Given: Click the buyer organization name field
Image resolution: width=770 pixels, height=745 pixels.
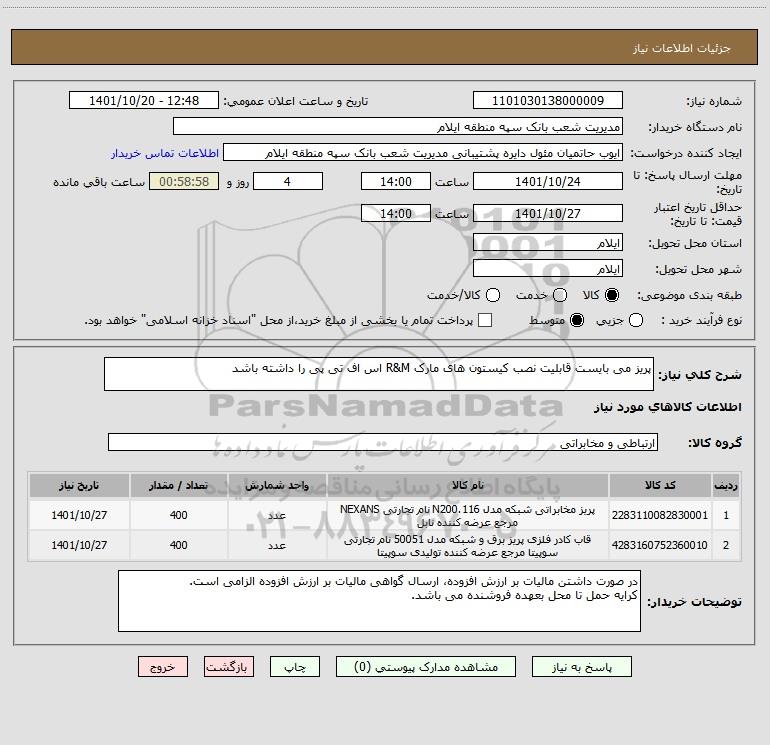Looking at the screenshot, I should click(398, 126).
